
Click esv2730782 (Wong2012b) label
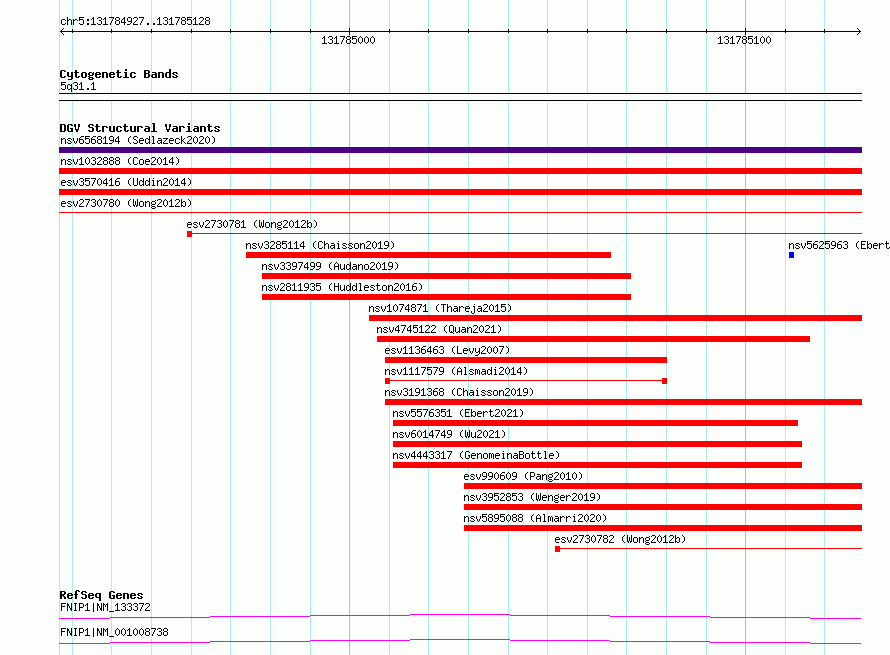pos(620,539)
